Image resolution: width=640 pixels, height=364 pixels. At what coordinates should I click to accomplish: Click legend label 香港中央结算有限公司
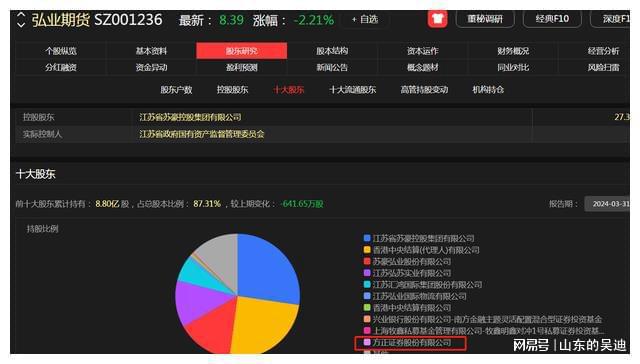coord(412,308)
